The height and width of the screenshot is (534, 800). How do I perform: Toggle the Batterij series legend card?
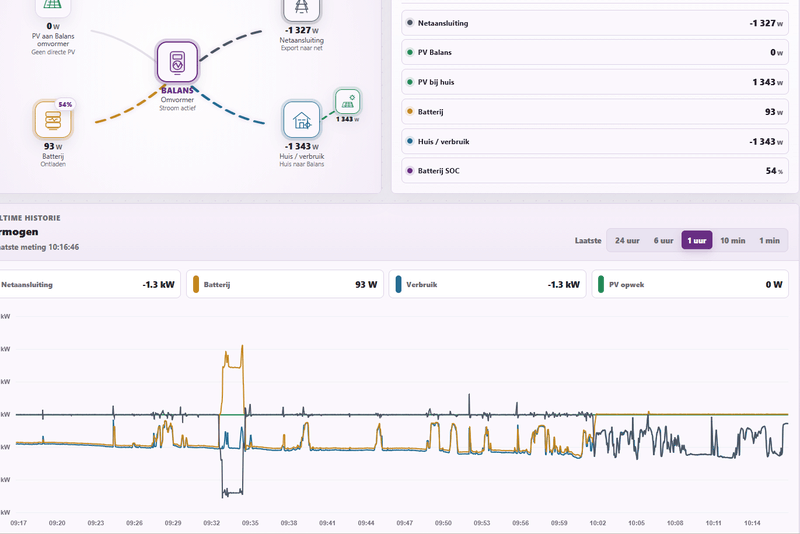pos(285,284)
